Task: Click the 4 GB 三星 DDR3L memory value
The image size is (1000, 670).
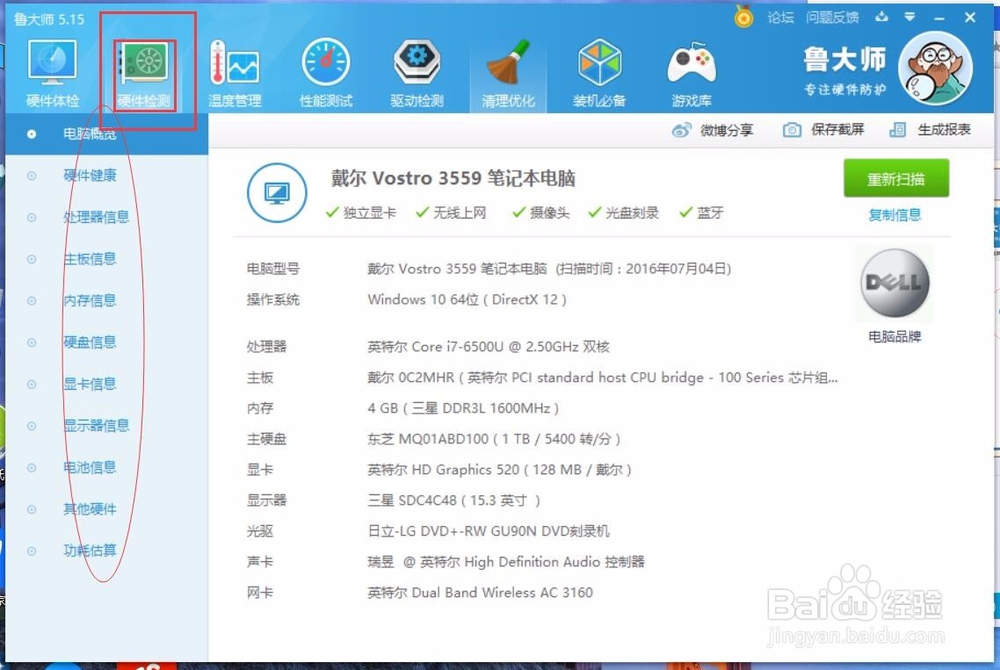Action: 463,408
